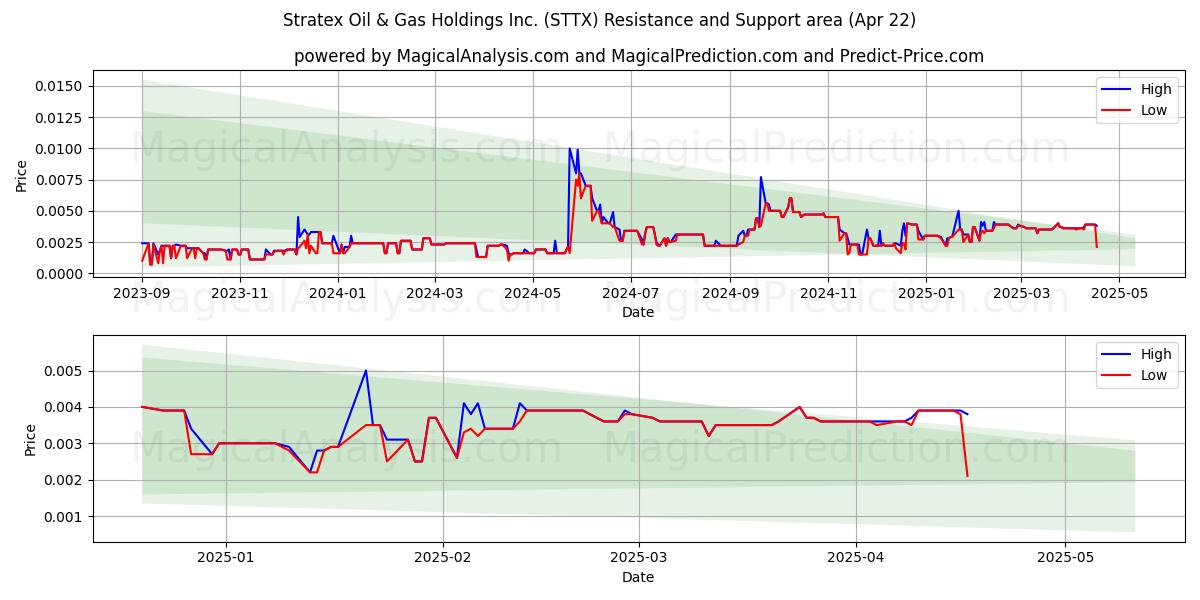Viewport: 1200px width, 600px height.
Task: Click the top chart 'Date' axis label
Action: click(638, 312)
